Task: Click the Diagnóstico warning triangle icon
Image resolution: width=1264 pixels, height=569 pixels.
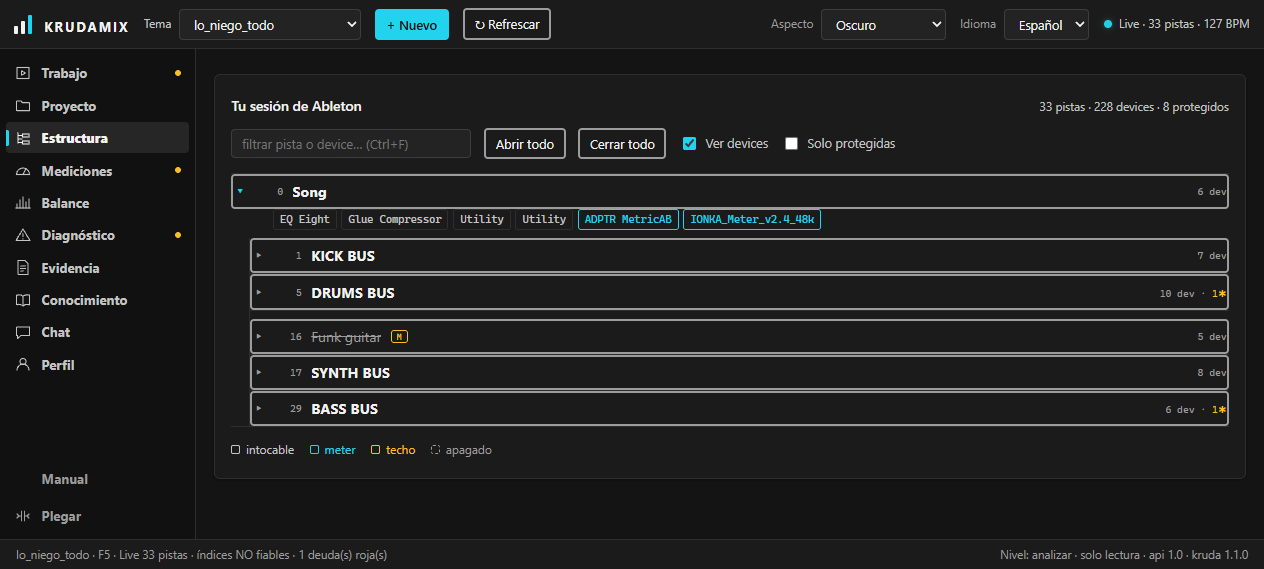Action: (23, 235)
